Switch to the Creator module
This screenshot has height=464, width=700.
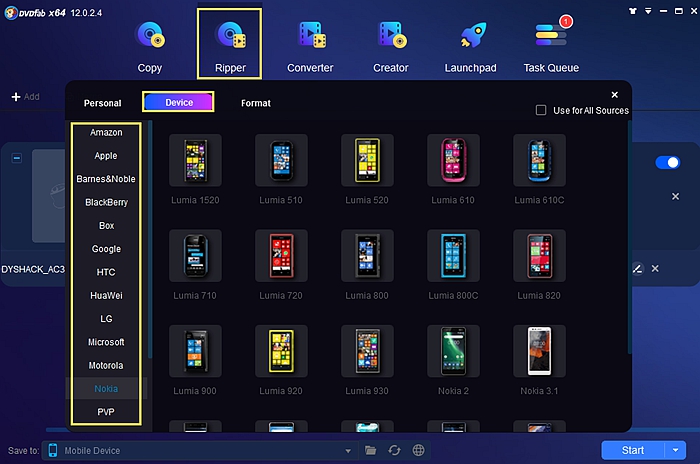pos(390,38)
